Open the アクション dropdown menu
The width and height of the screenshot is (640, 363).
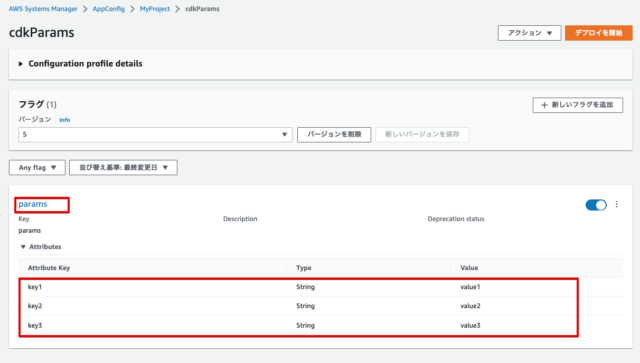click(x=529, y=33)
